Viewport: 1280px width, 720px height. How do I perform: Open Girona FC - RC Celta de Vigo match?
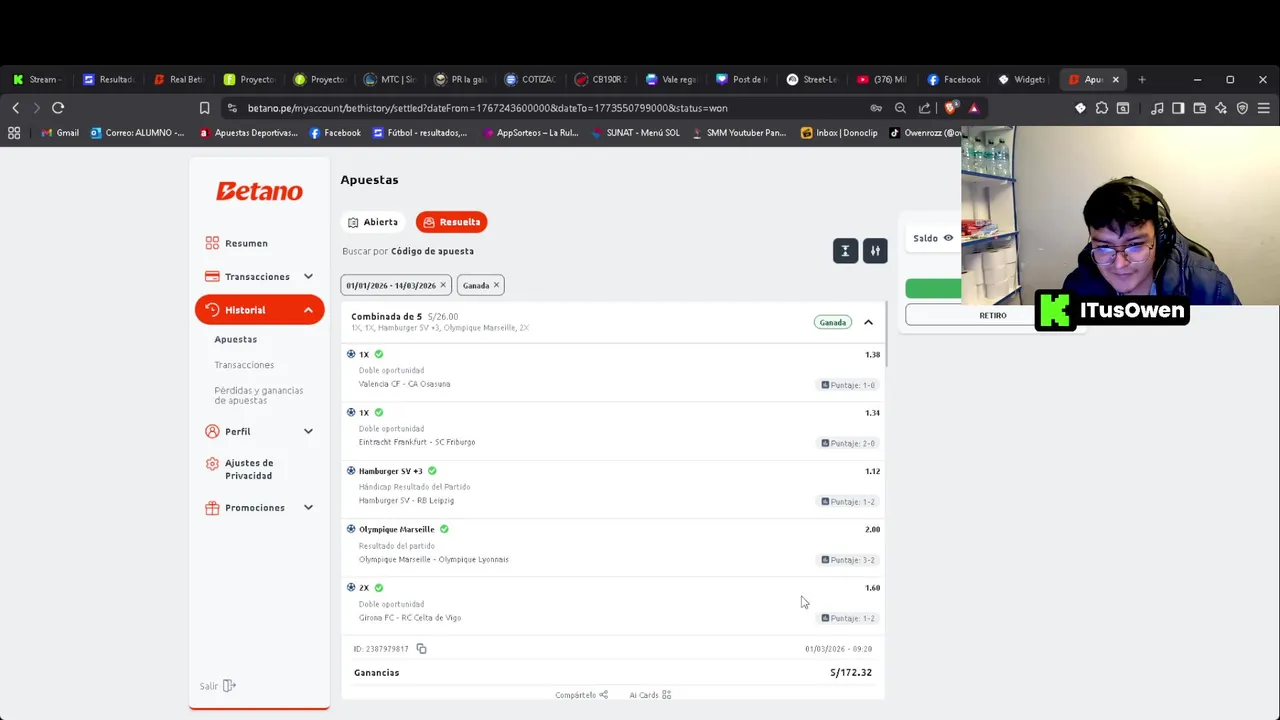[x=410, y=617]
